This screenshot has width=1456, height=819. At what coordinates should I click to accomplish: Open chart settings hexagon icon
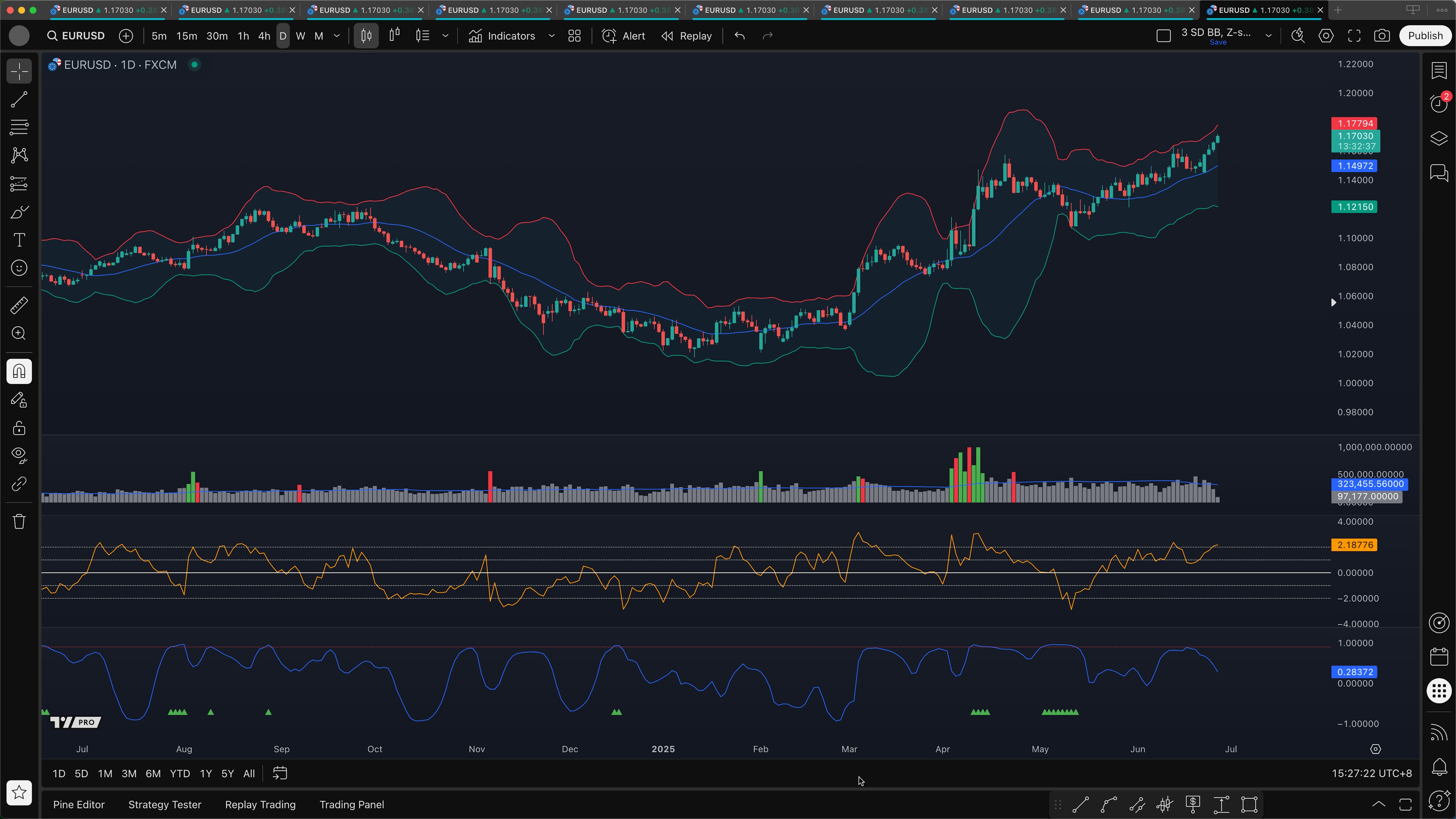coord(1326,36)
